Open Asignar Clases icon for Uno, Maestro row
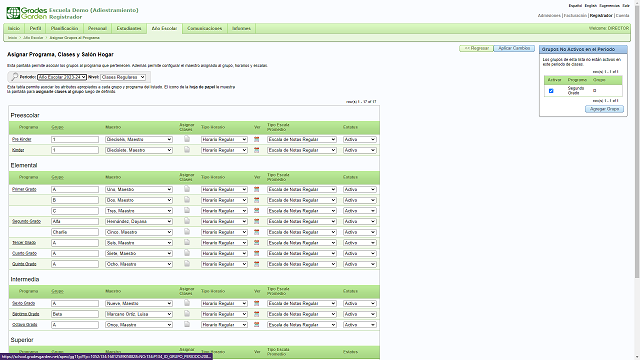This screenshot has width=640, height=360. pos(187,189)
